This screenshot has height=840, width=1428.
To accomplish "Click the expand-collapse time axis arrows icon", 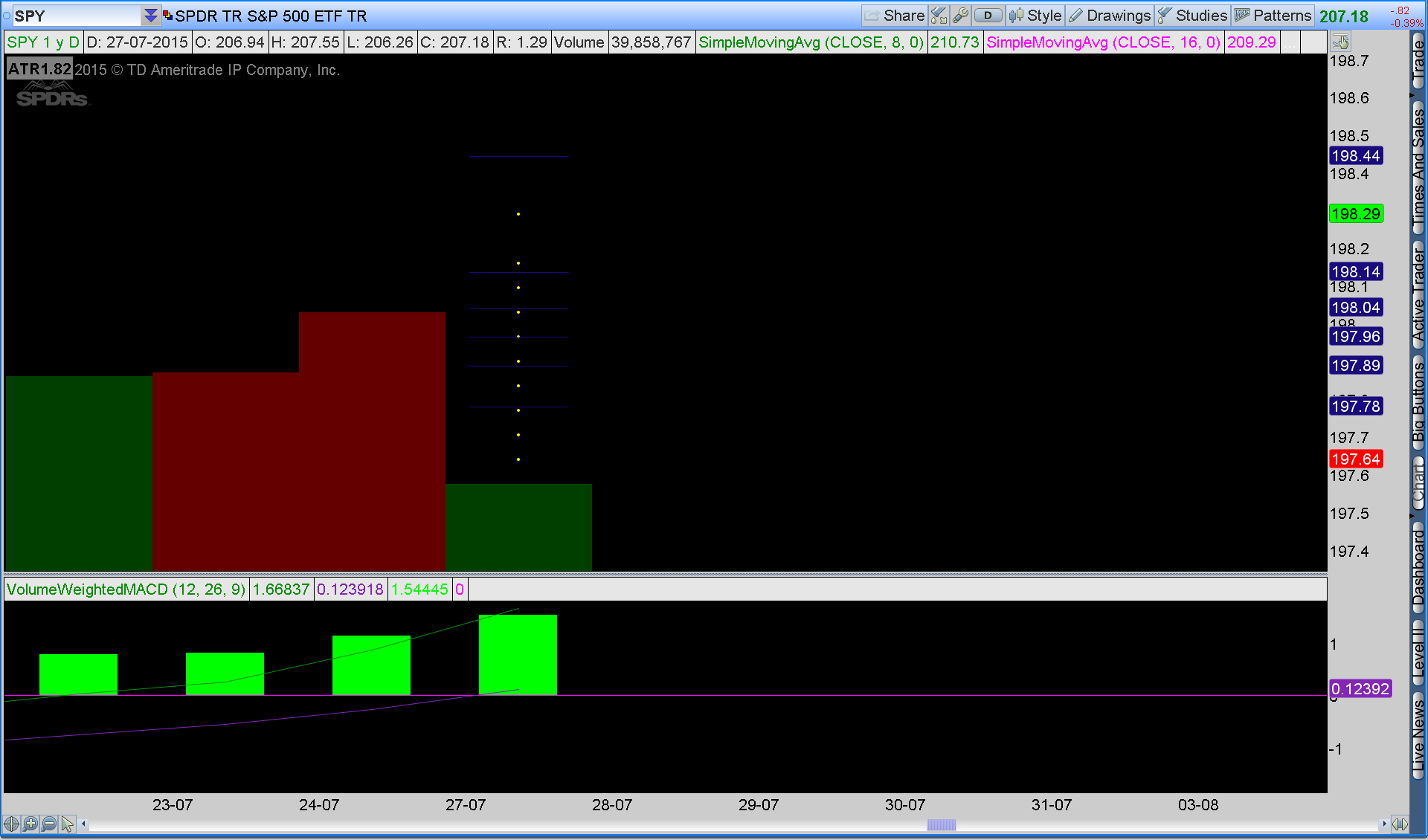I will click(x=1400, y=824).
